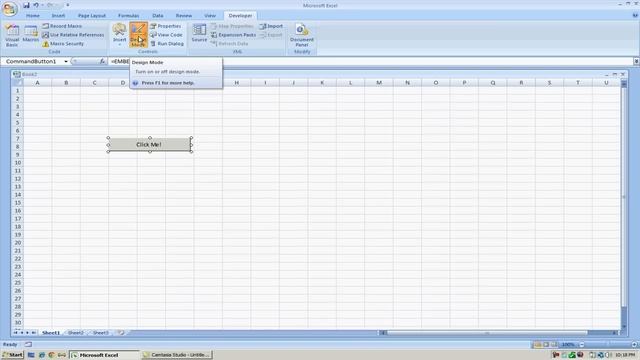The image size is (640, 360).
Task: Click the zoom slider in status bar
Action: (x=608, y=344)
